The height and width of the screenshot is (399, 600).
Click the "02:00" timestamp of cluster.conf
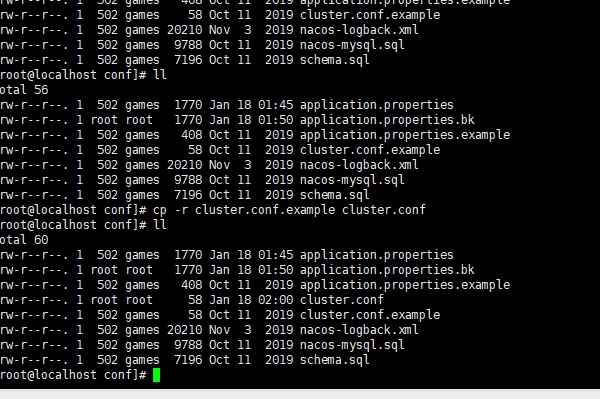(x=276, y=300)
